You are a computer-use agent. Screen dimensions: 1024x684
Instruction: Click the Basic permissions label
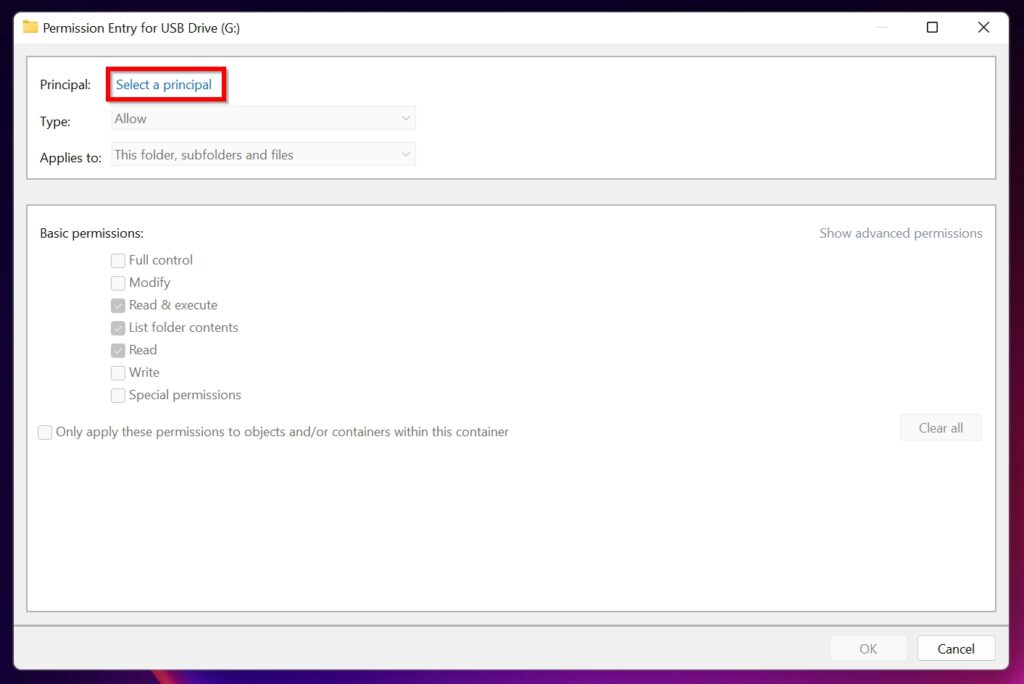click(91, 233)
